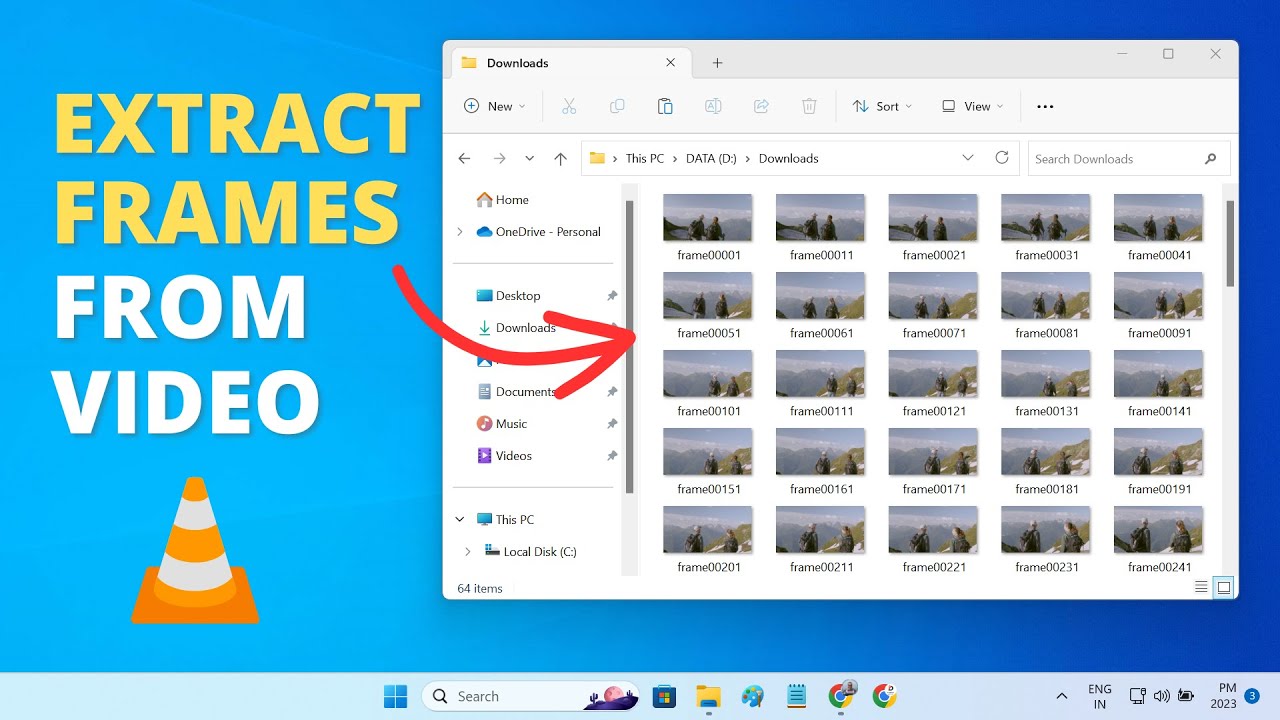
Task: Open Notepad from the taskbar
Action: click(796, 696)
